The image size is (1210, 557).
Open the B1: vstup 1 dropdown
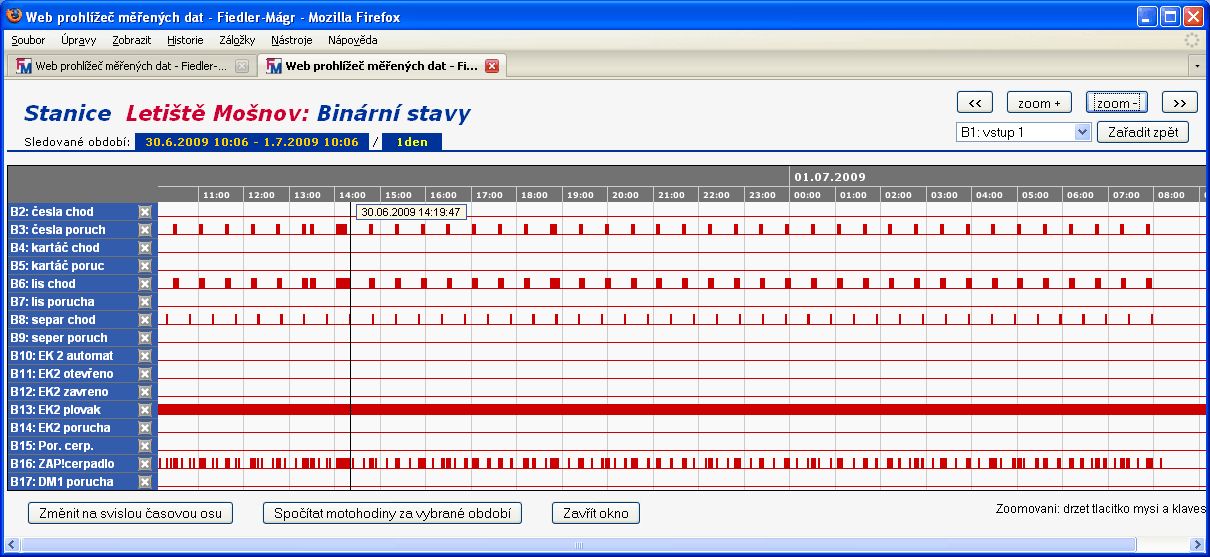tap(1023, 132)
